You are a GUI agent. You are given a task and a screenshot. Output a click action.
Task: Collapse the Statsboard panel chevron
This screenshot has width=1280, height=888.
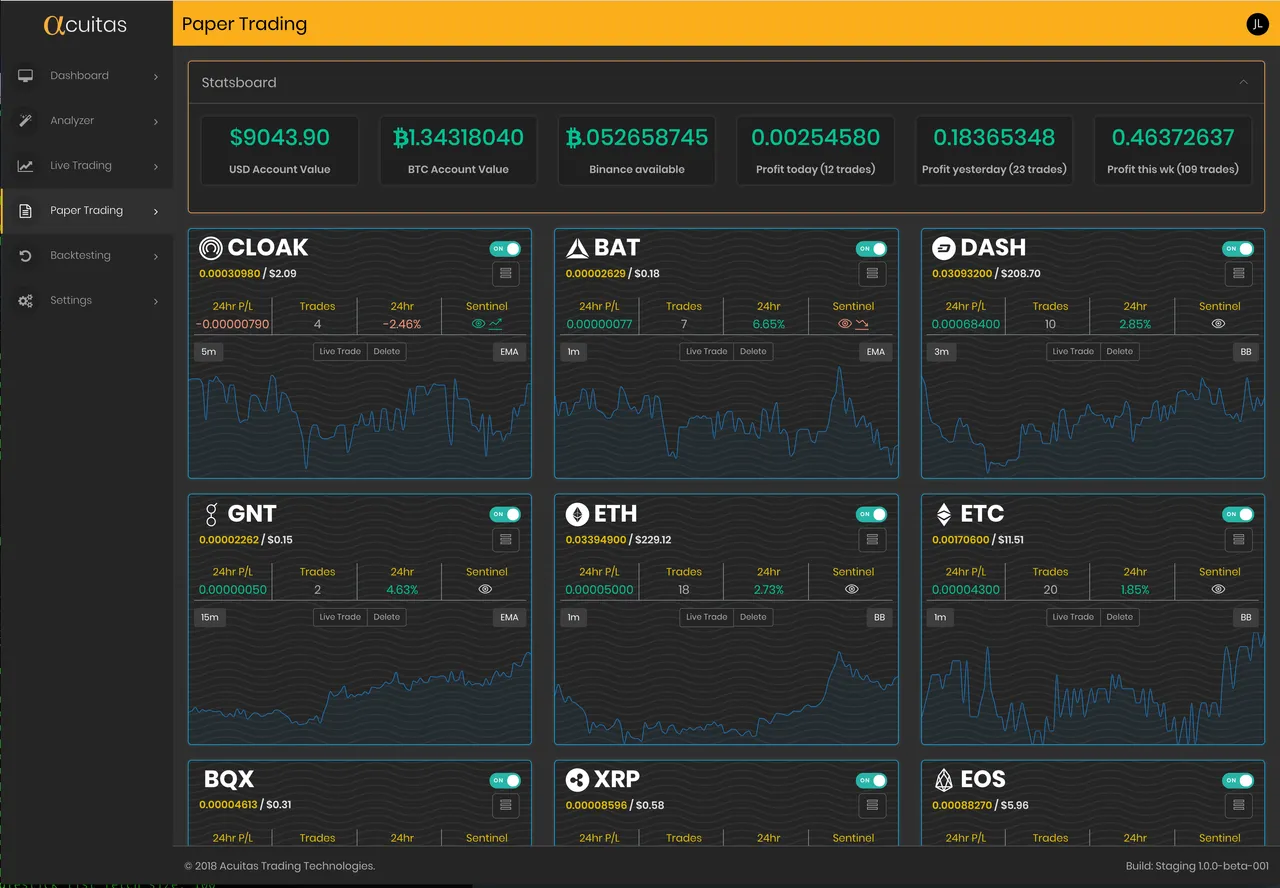[1244, 82]
